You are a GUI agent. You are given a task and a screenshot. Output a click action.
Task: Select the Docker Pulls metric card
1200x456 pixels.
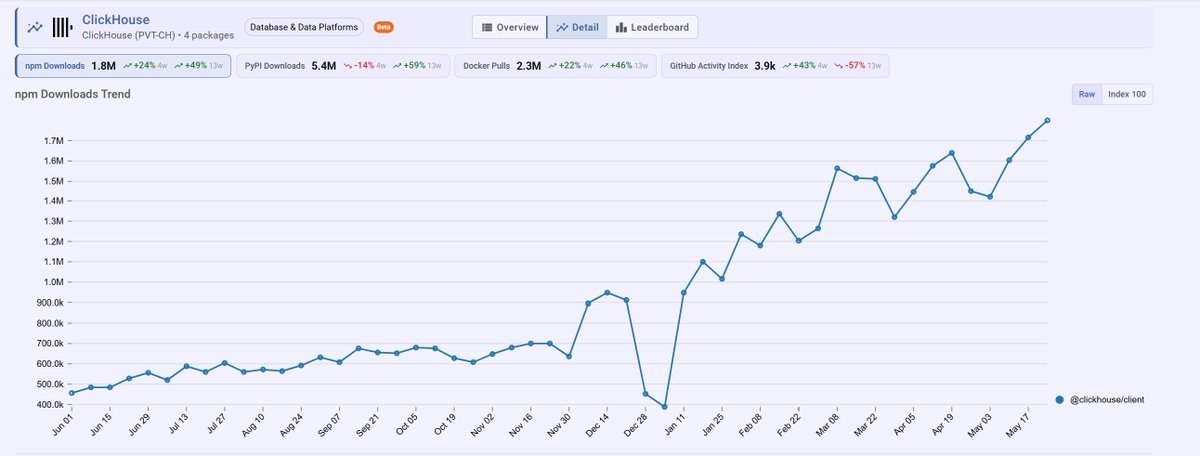tap(553, 66)
